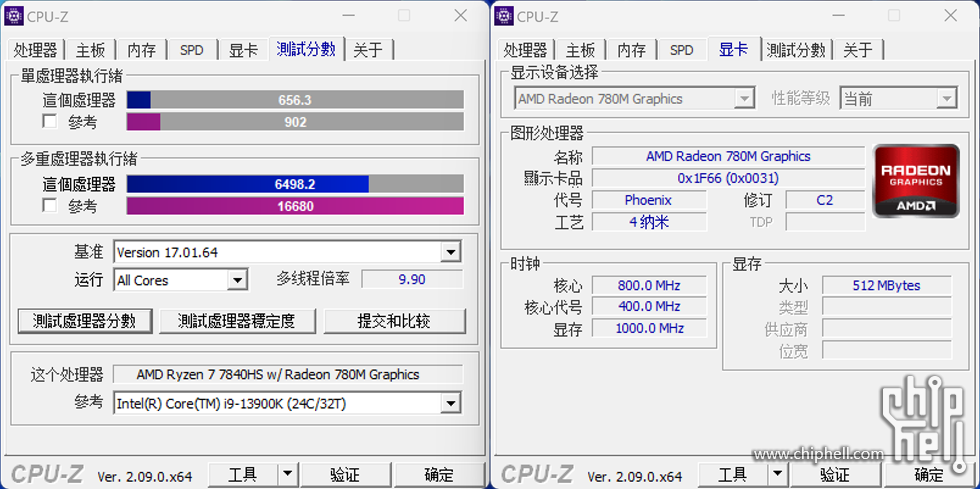Click multi-thread reference bar 16680
The height and width of the screenshot is (489, 980).
[295, 206]
